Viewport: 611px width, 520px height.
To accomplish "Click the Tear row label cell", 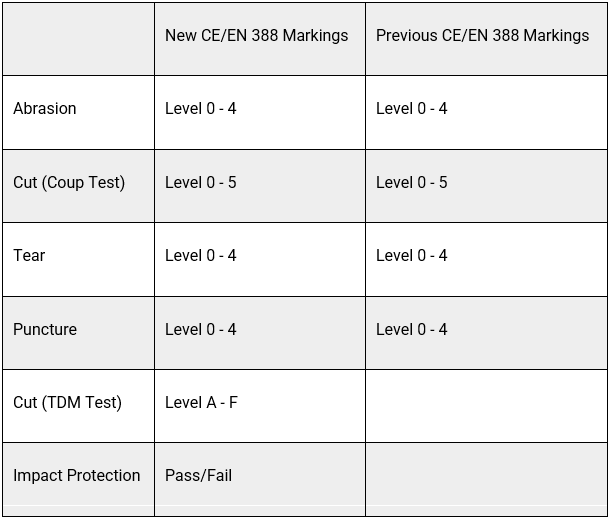I will point(29,256).
